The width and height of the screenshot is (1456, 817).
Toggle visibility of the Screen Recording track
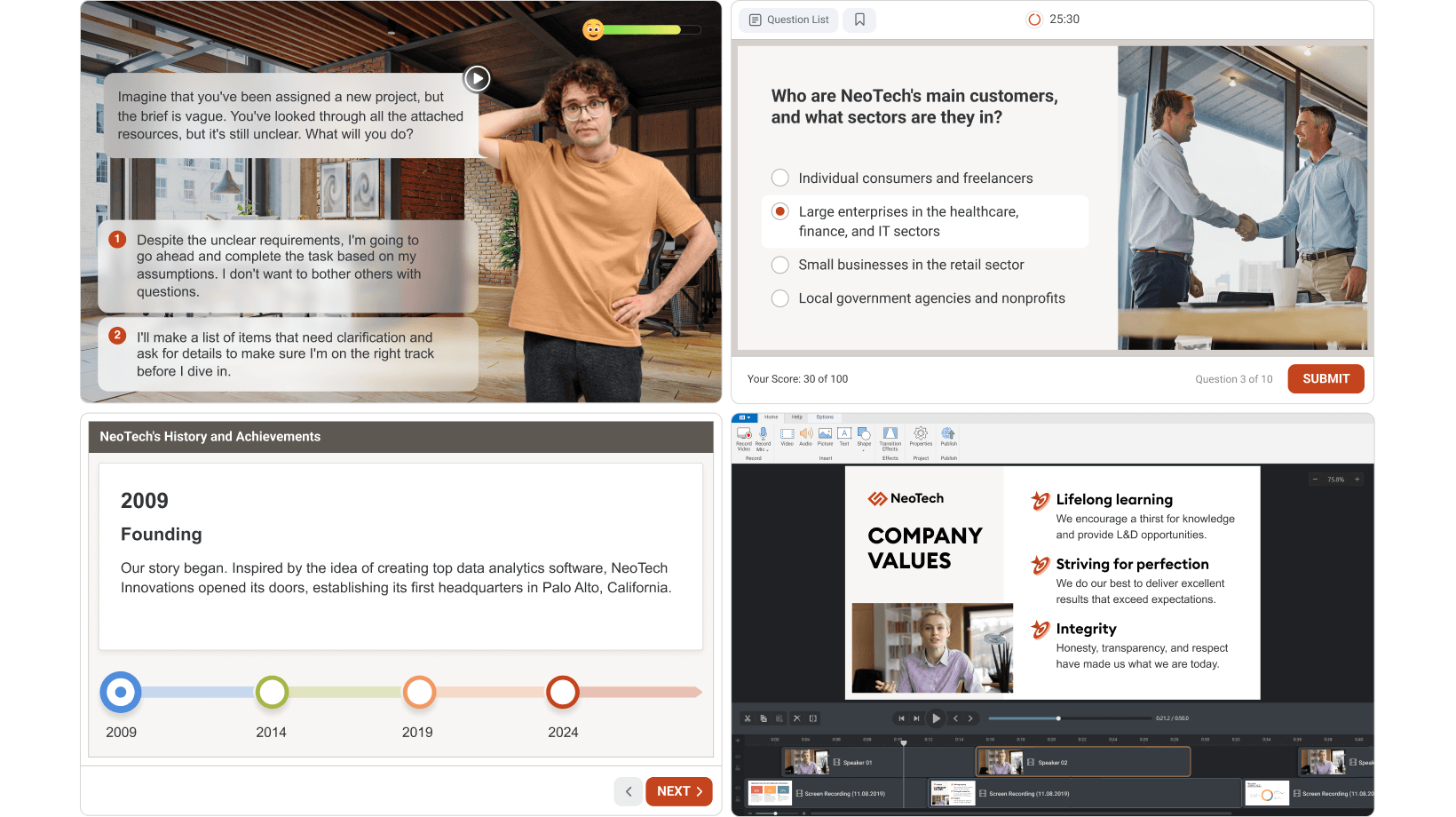[737, 789]
